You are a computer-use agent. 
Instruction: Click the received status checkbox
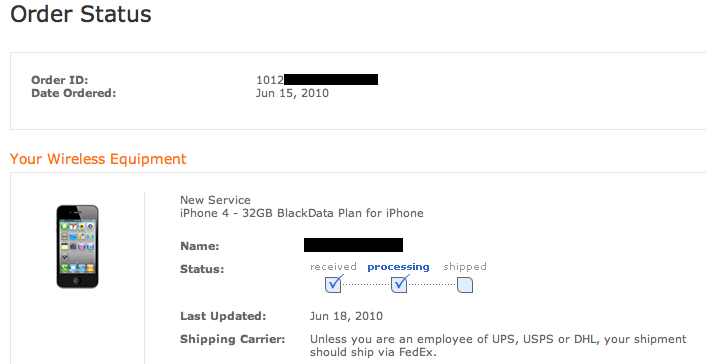point(333,285)
